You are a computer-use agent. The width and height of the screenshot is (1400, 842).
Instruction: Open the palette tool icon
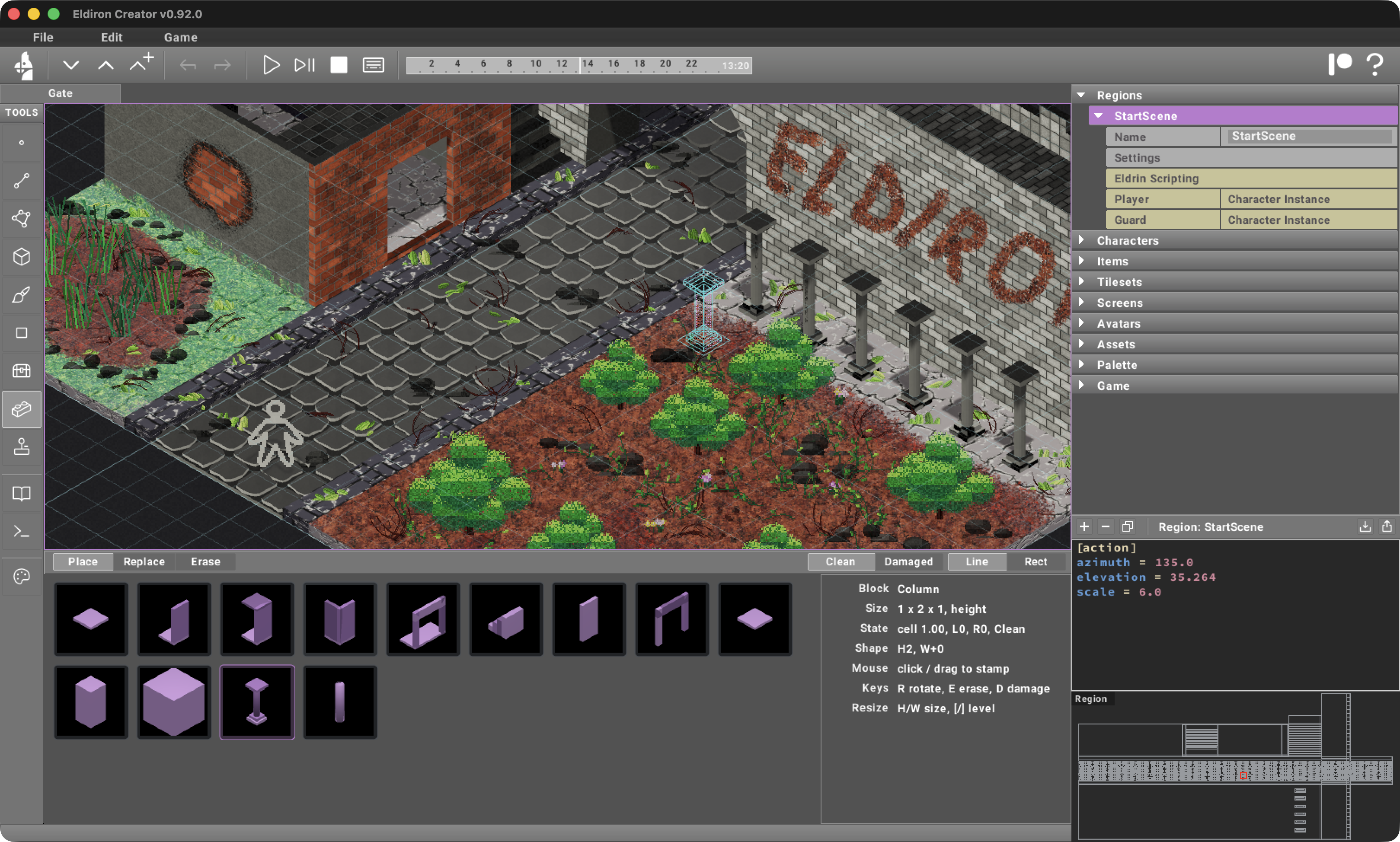(22, 577)
